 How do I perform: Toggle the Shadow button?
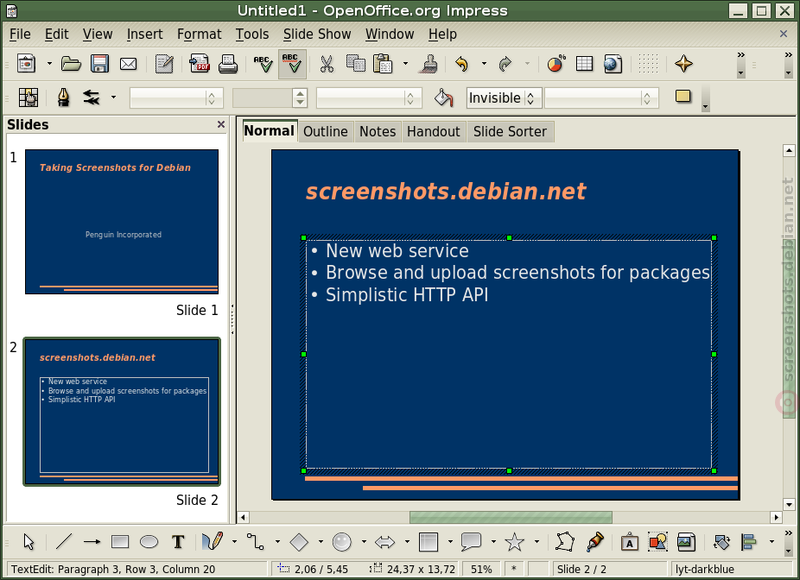coord(683,96)
